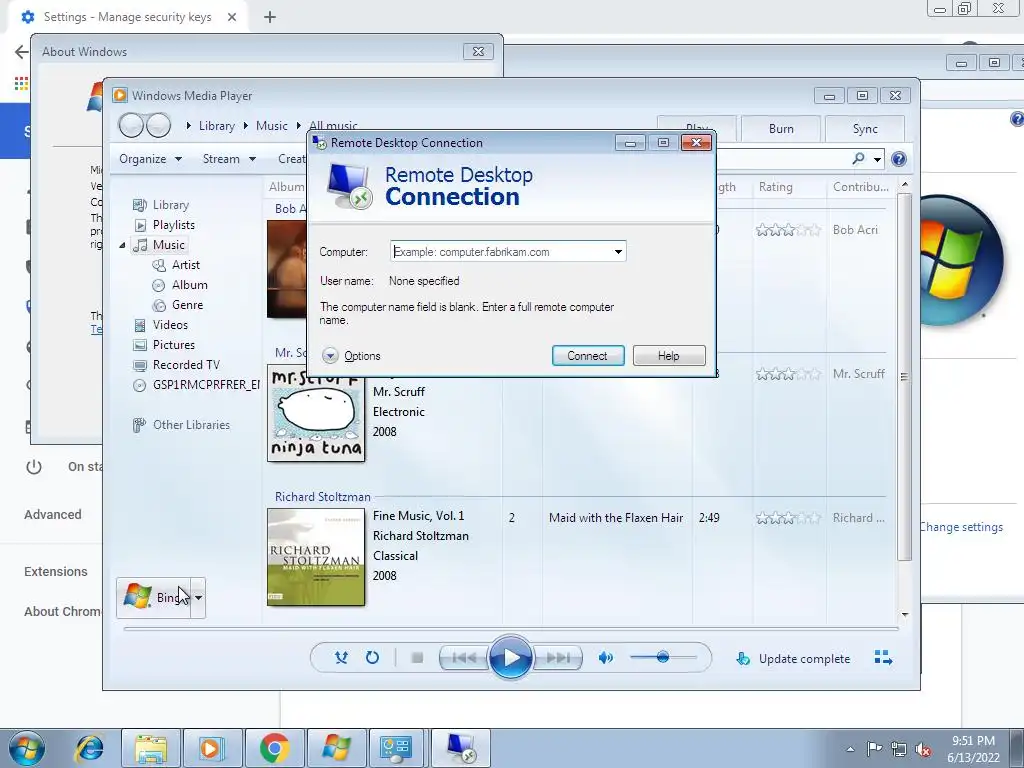This screenshot has height=768, width=1024.
Task: Skip to next track
Action: 557,658
